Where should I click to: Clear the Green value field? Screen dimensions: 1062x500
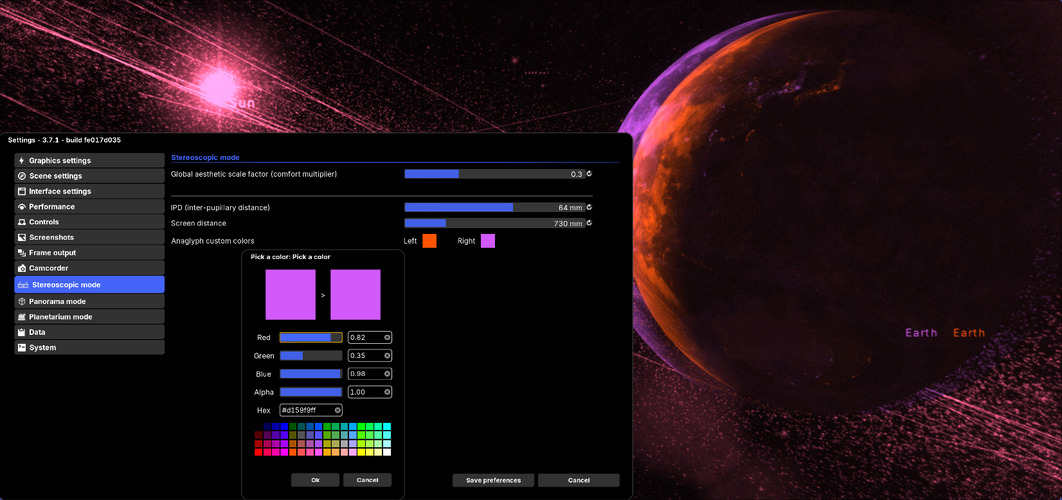387,355
